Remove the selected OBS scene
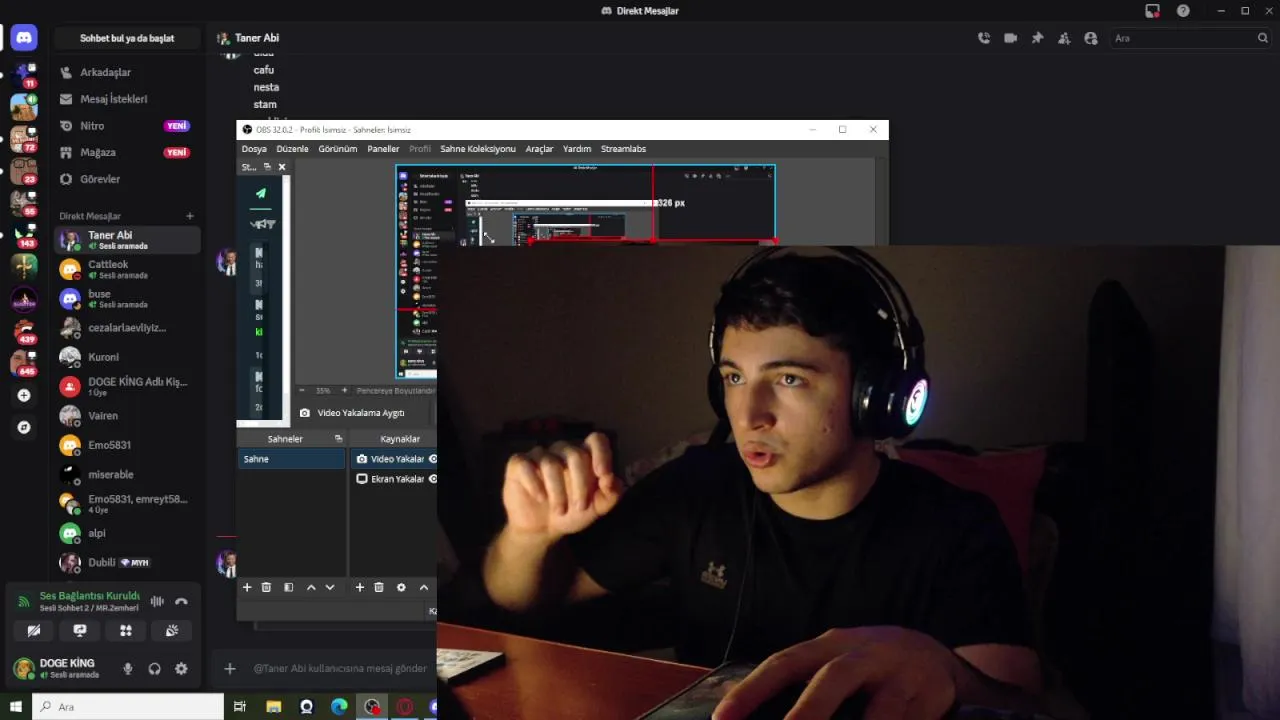Image resolution: width=1280 pixels, height=720 pixels. pos(266,587)
